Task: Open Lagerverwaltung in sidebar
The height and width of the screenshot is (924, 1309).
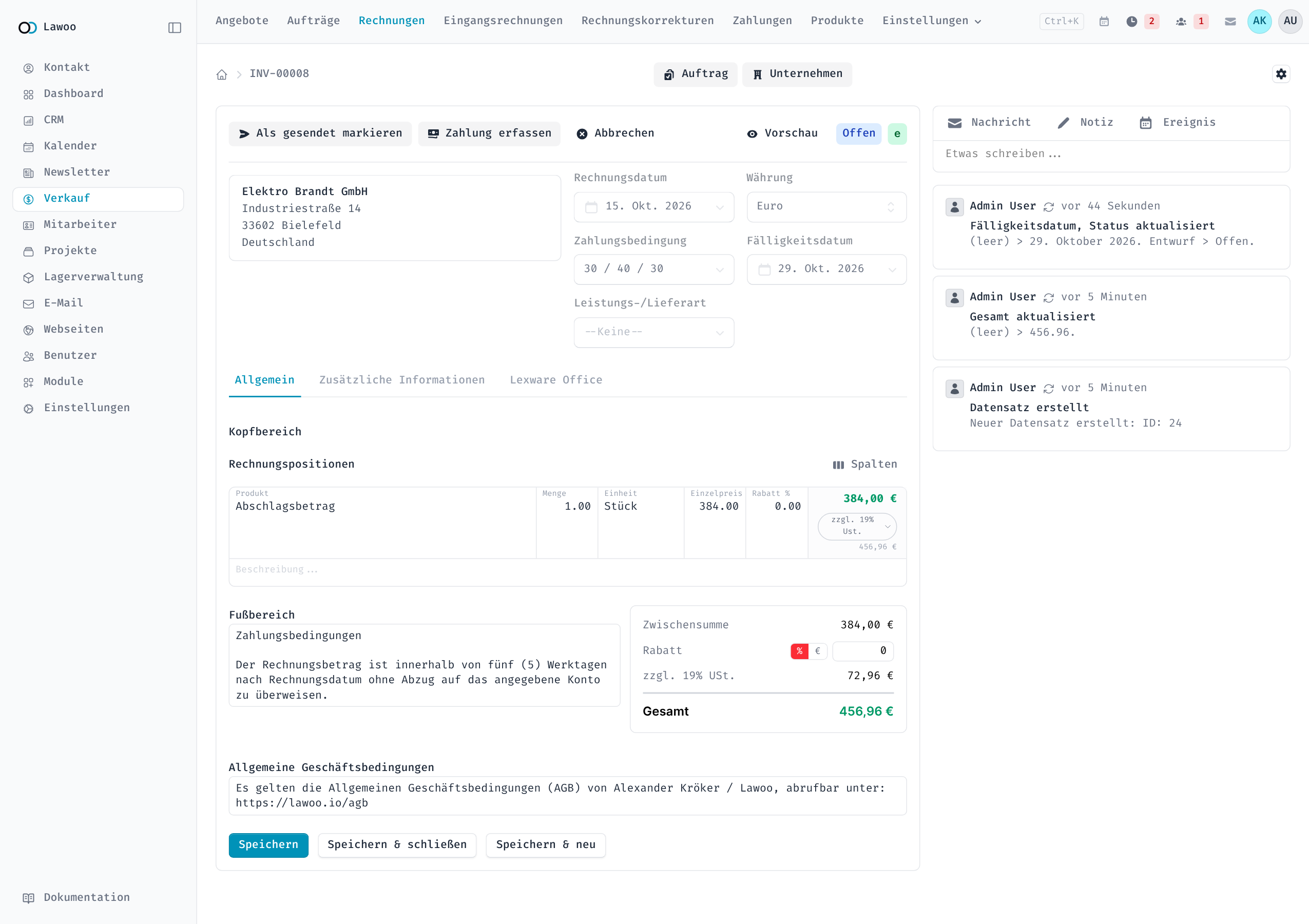Action: pos(98,277)
